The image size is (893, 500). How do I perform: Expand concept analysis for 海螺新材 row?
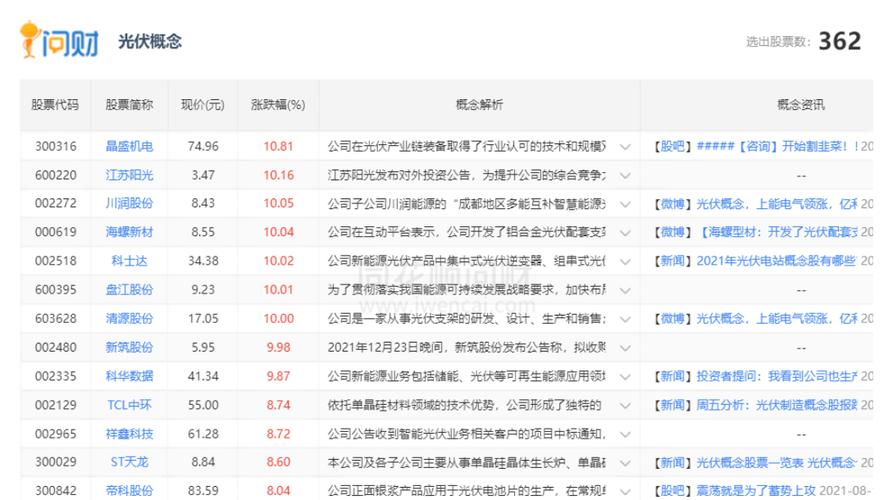pyautogui.click(x=625, y=233)
